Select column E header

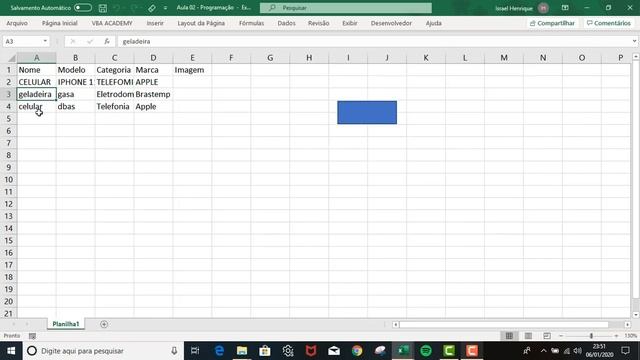[x=192, y=58]
